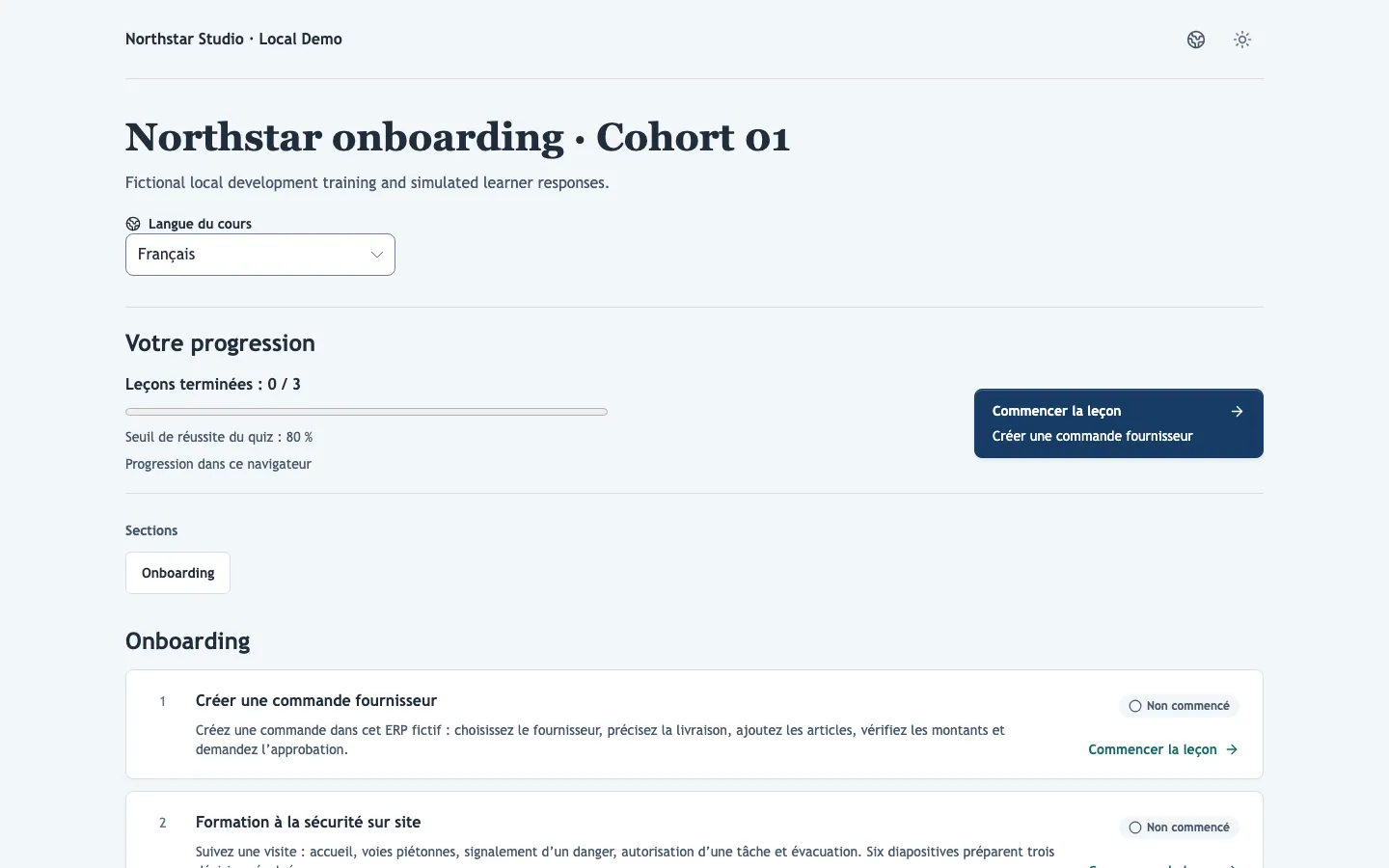Select the Onboarding section tab
Screen dimensions: 1389x868
(177, 573)
